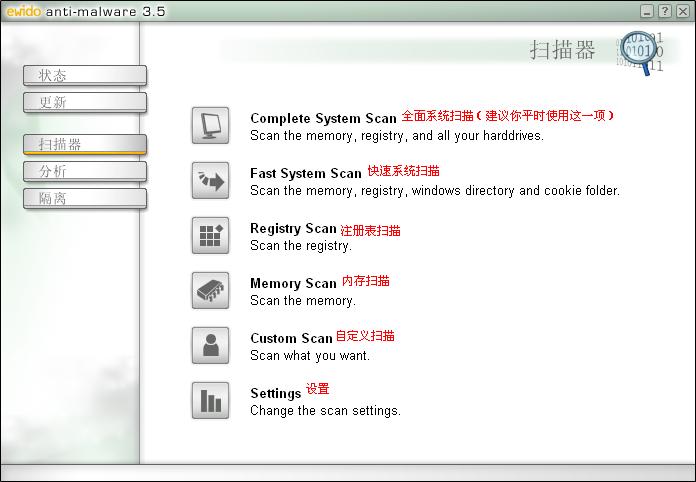Click the red 自定义扫描 annotation
Viewport: 696px width, 482px height.
pyautogui.click(x=365, y=336)
